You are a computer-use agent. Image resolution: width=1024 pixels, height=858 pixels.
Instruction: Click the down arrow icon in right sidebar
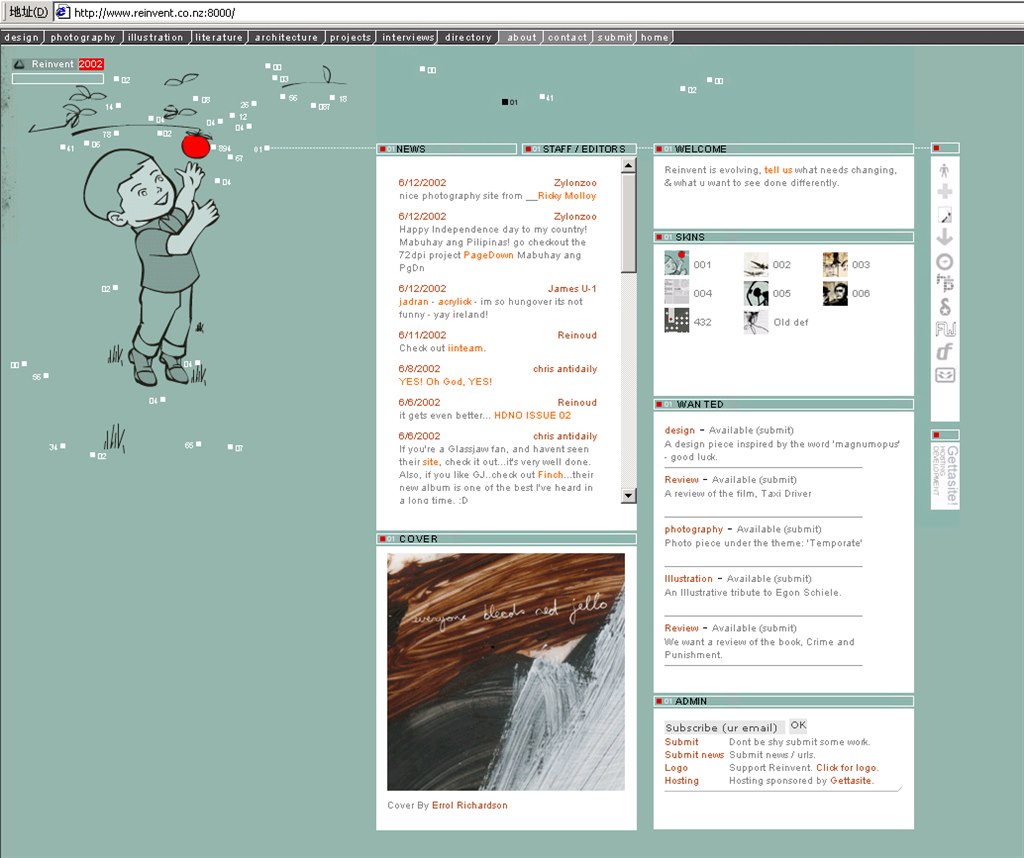pos(945,237)
